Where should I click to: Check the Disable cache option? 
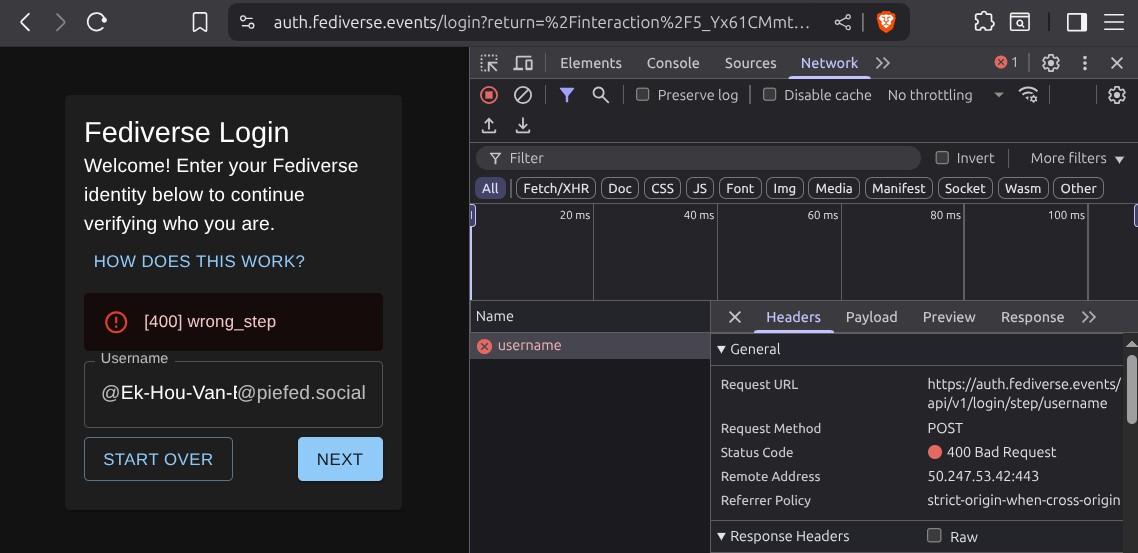click(769, 95)
